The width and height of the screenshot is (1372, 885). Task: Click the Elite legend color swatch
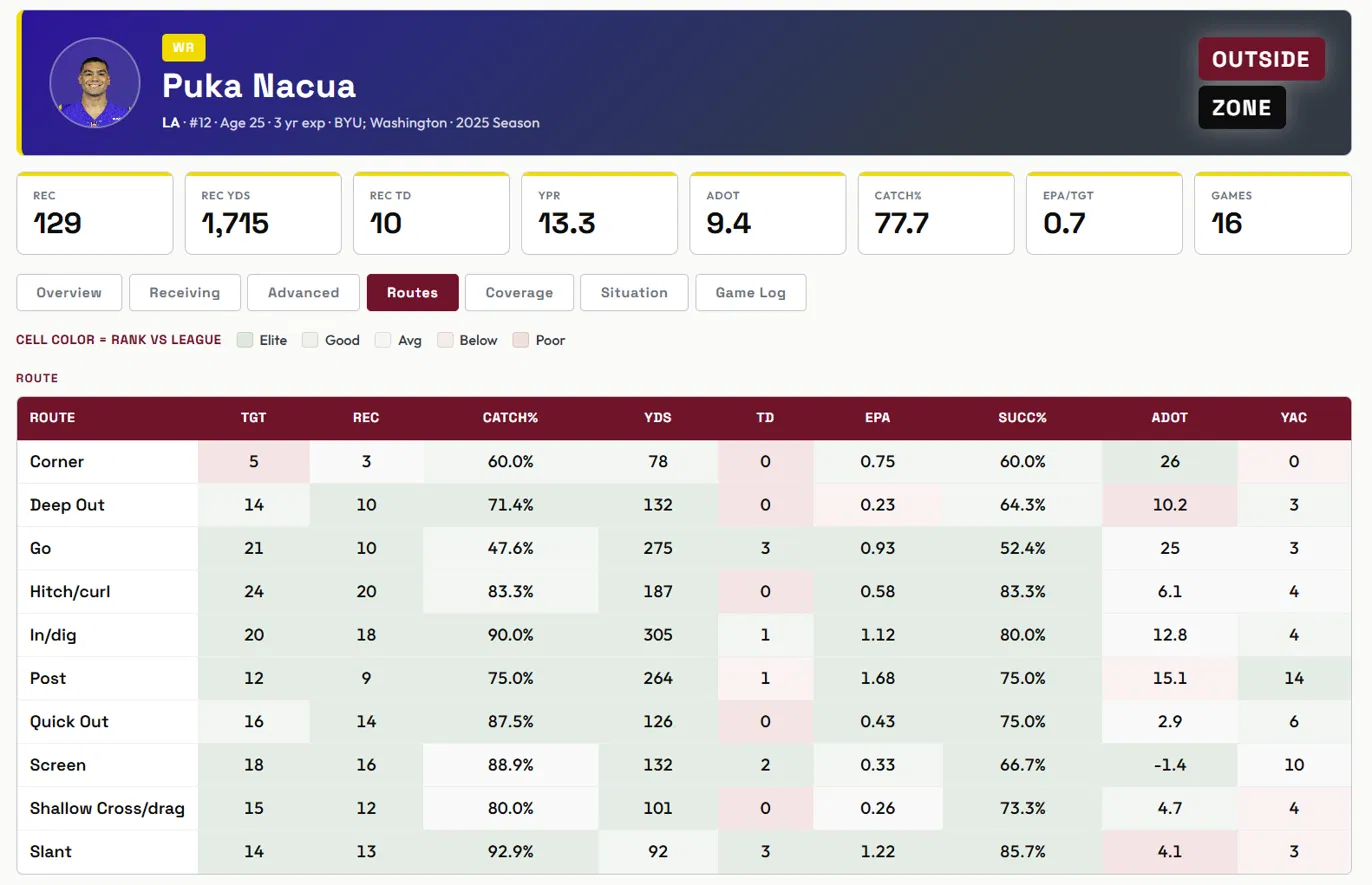pos(245,340)
